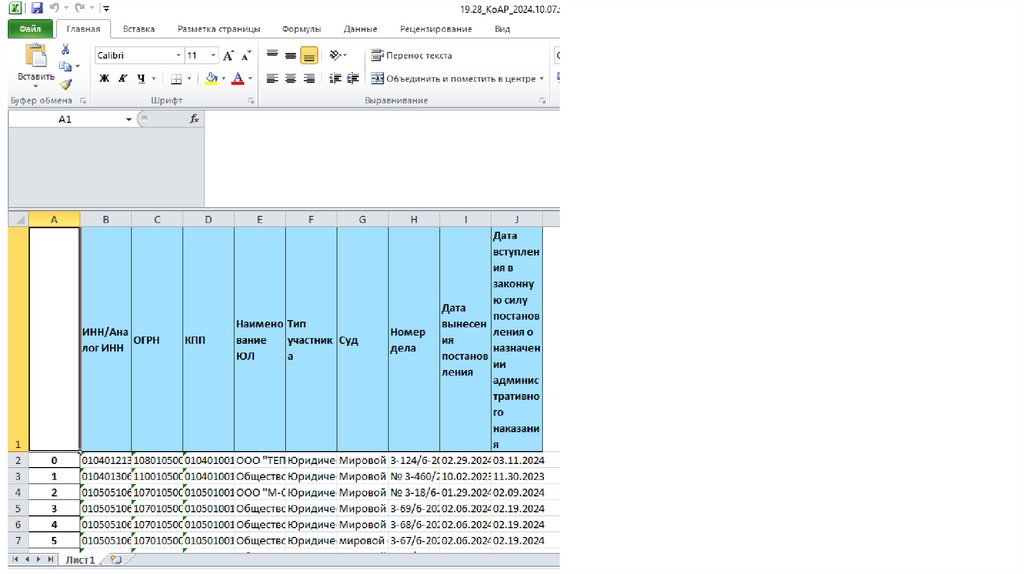Open the Copy dropdown arrow

pos(78,67)
